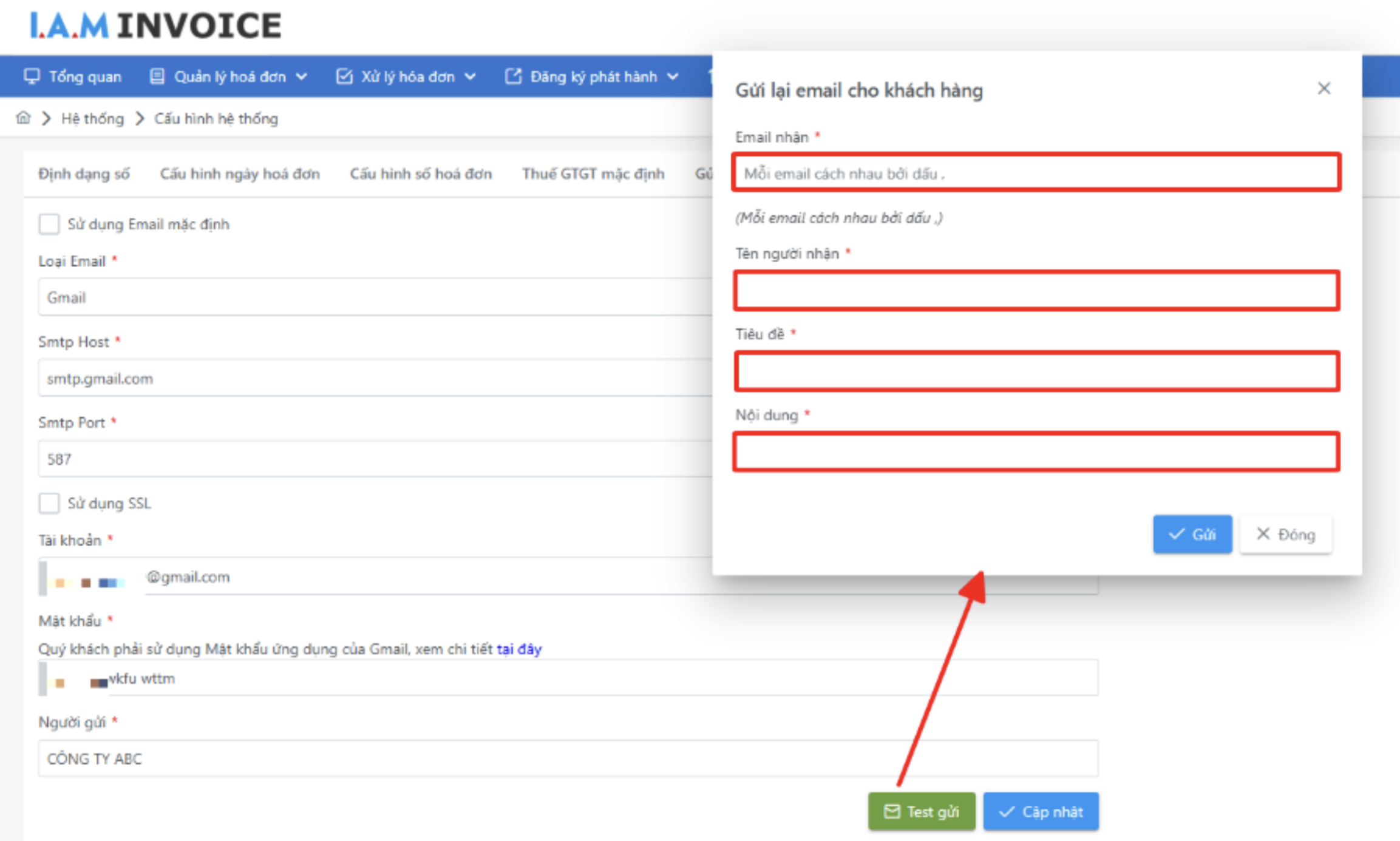Switch to the Định dạng số tab
1400x841 pixels.
click(x=84, y=174)
